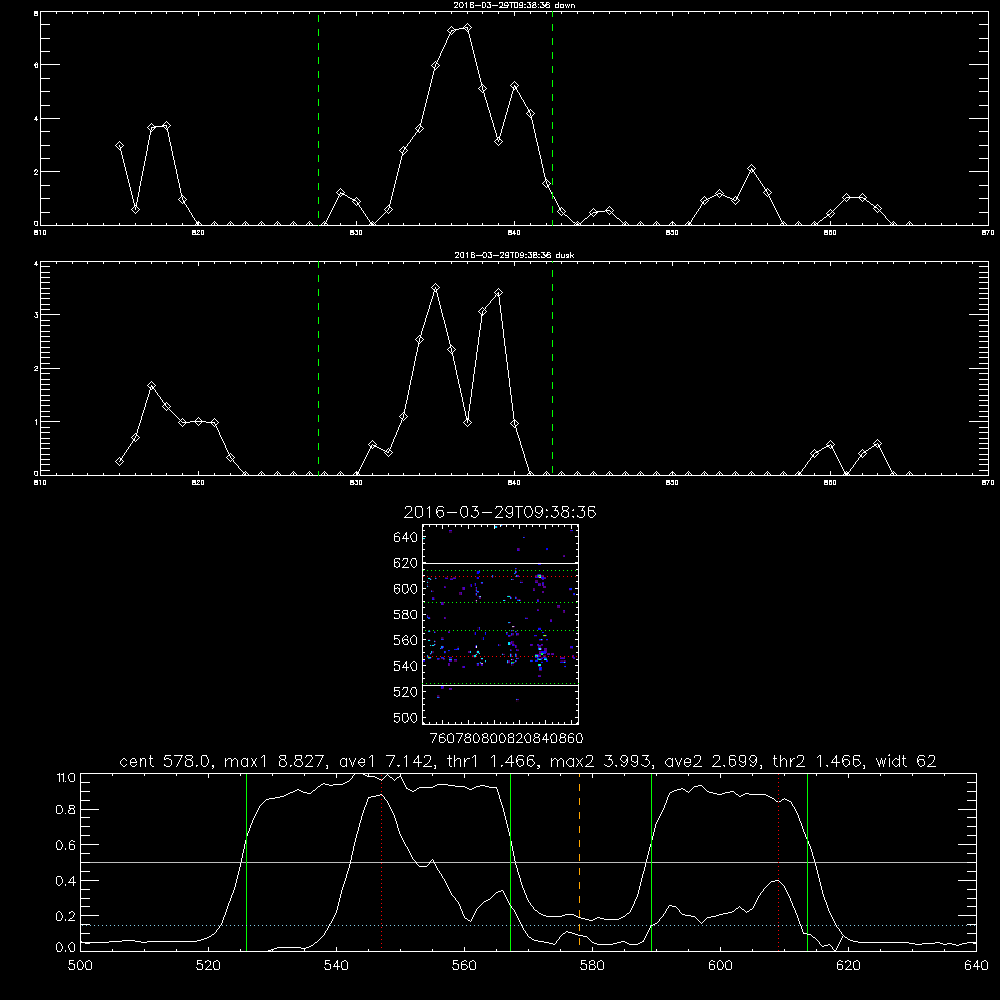Screen dimensions: 1000x1000
Task: Click y-axis label '520' beside the spectral image
Action: [406, 692]
